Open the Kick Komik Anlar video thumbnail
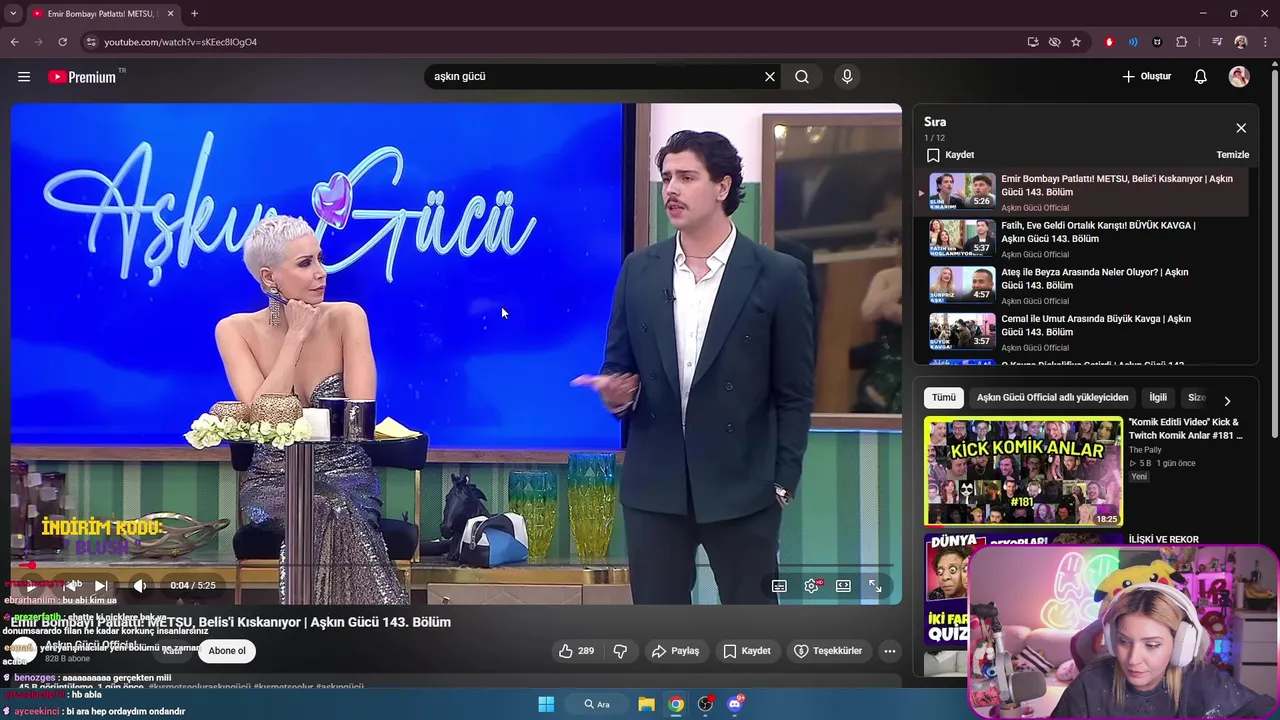This screenshot has width=1280, height=720. coord(1023,471)
